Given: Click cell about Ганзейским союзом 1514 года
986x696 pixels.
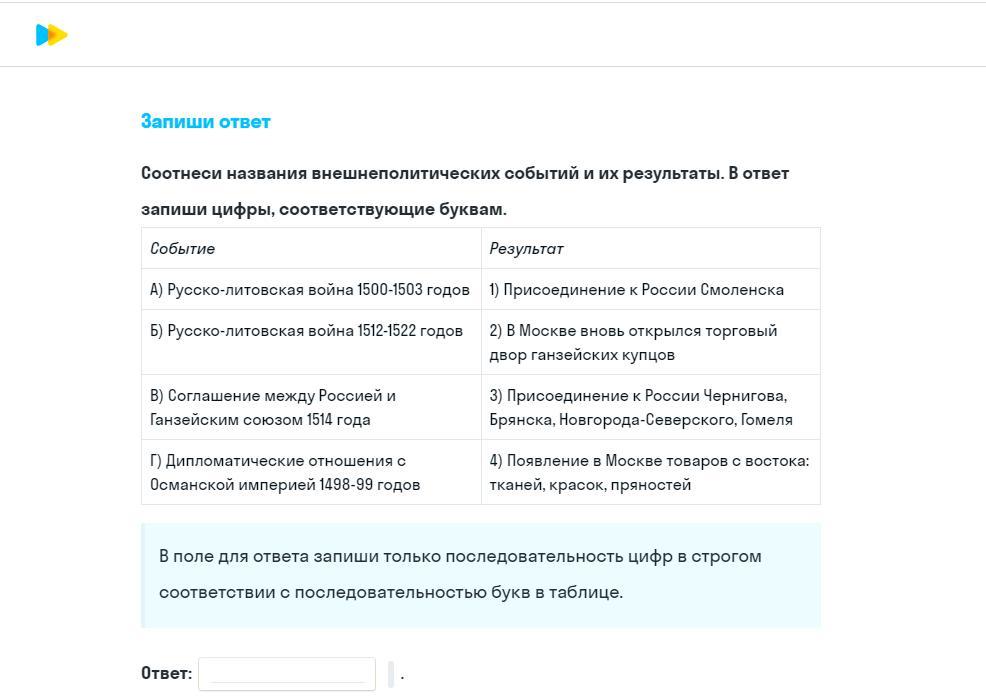Looking at the screenshot, I should click(x=311, y=407).
